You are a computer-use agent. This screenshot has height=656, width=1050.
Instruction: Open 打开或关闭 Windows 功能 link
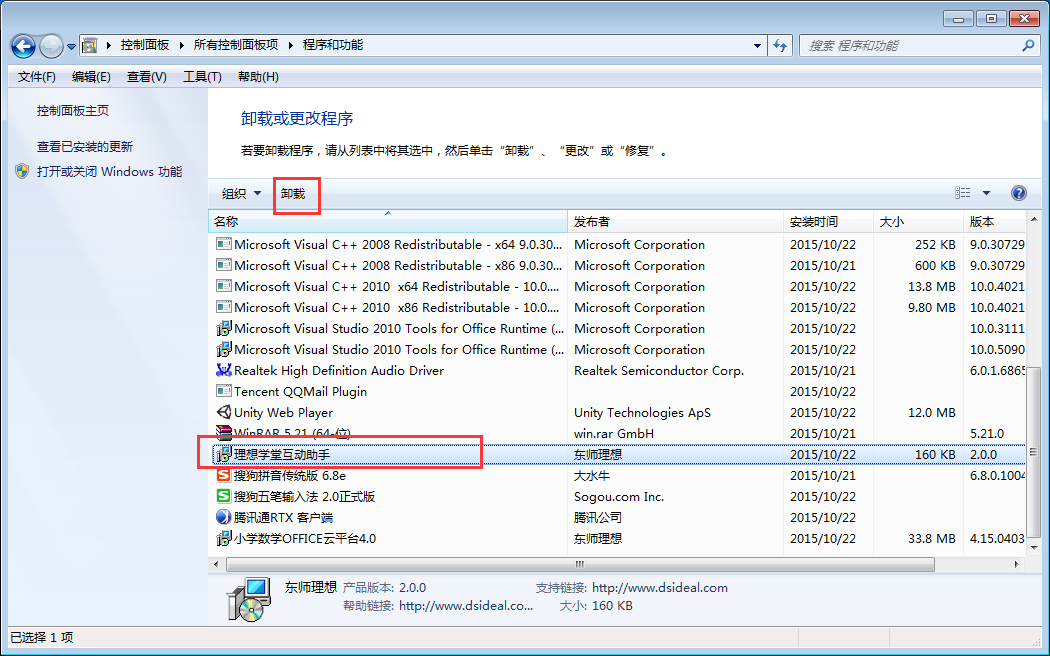click(x=109, y=172)
